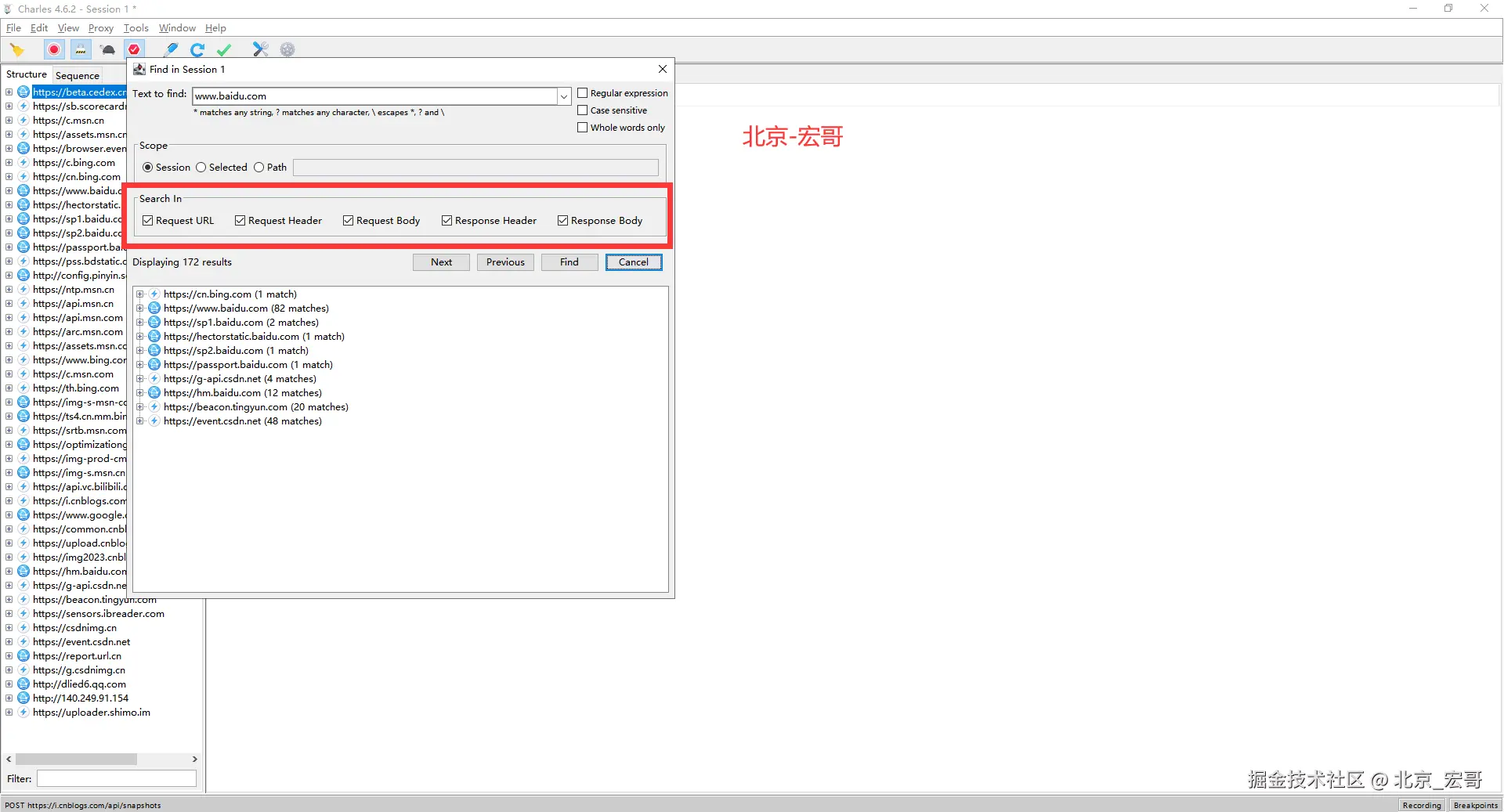
Task: Expand cn.bing.com (1 match) result
Action: (140, 294)
